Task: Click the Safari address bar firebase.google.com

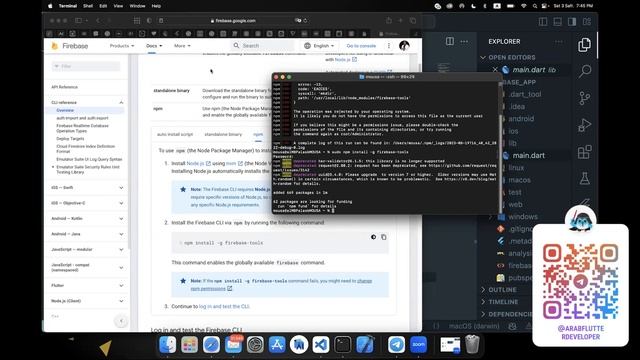Action: click(x=233, y=20)
